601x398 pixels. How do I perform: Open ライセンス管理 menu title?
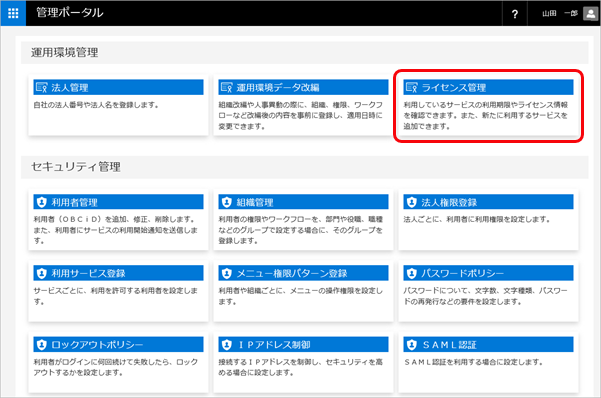(x=454, y=88)
